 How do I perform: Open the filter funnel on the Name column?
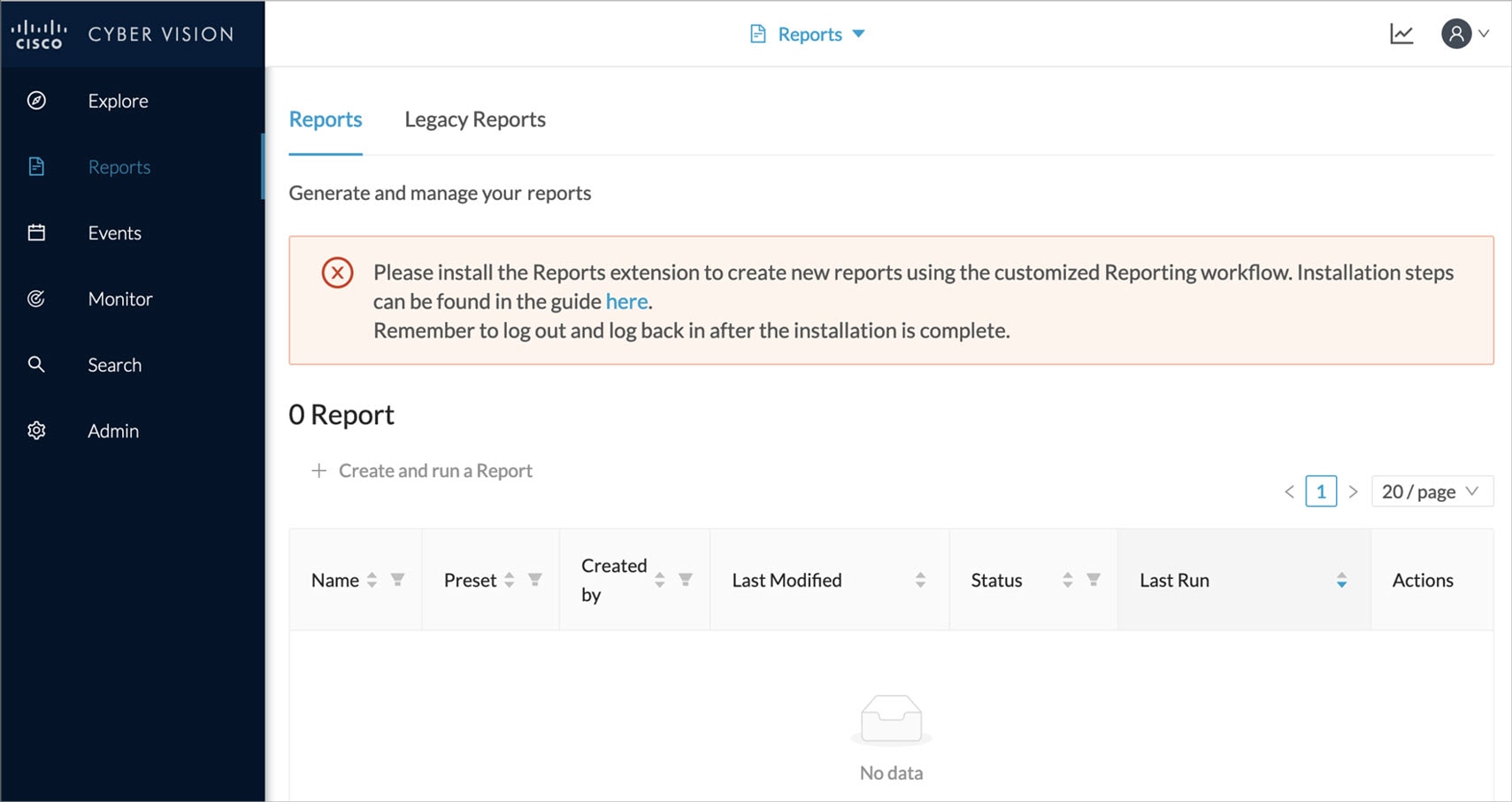395,580
